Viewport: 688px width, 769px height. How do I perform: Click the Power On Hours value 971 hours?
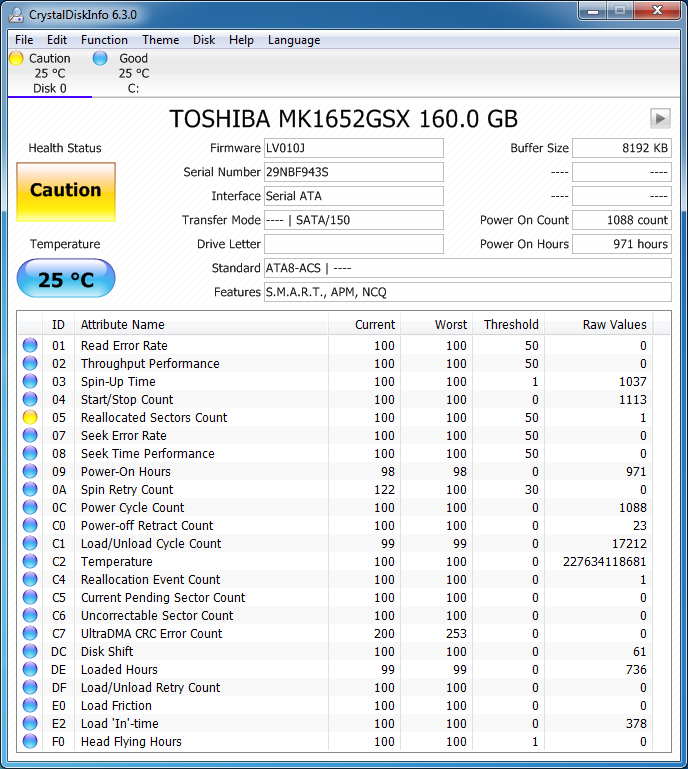[622, 244]
